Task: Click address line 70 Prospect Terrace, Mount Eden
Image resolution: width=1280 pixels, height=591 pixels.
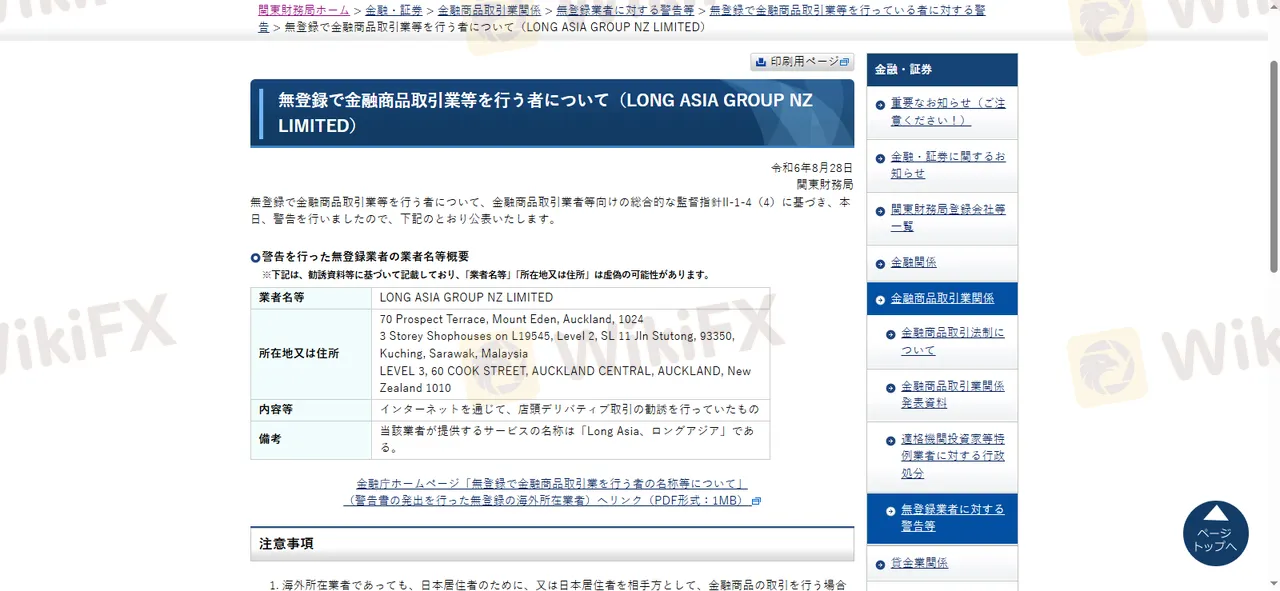Action: tap(511, 319)
